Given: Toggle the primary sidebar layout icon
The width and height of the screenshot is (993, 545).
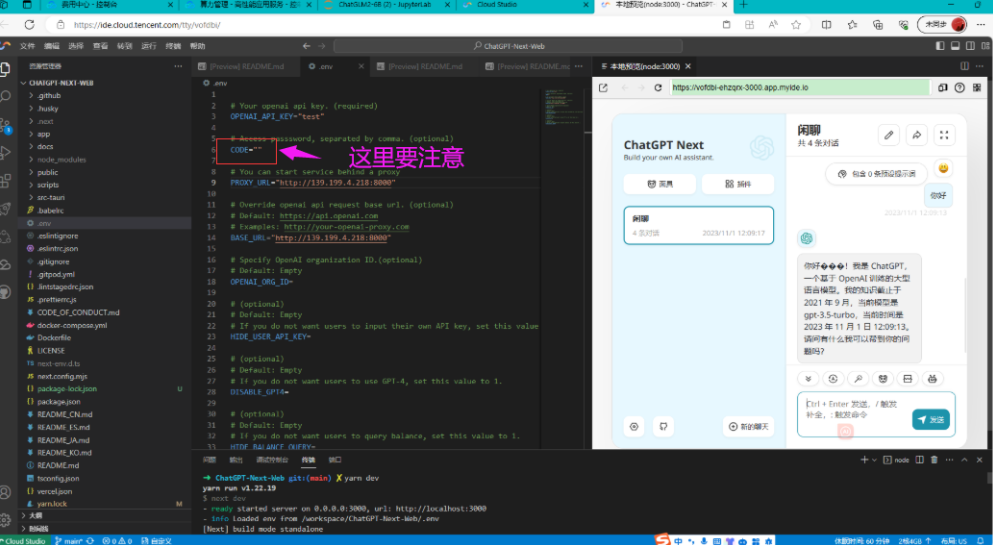Looking at the screenshot, I should tap(940, 46).
